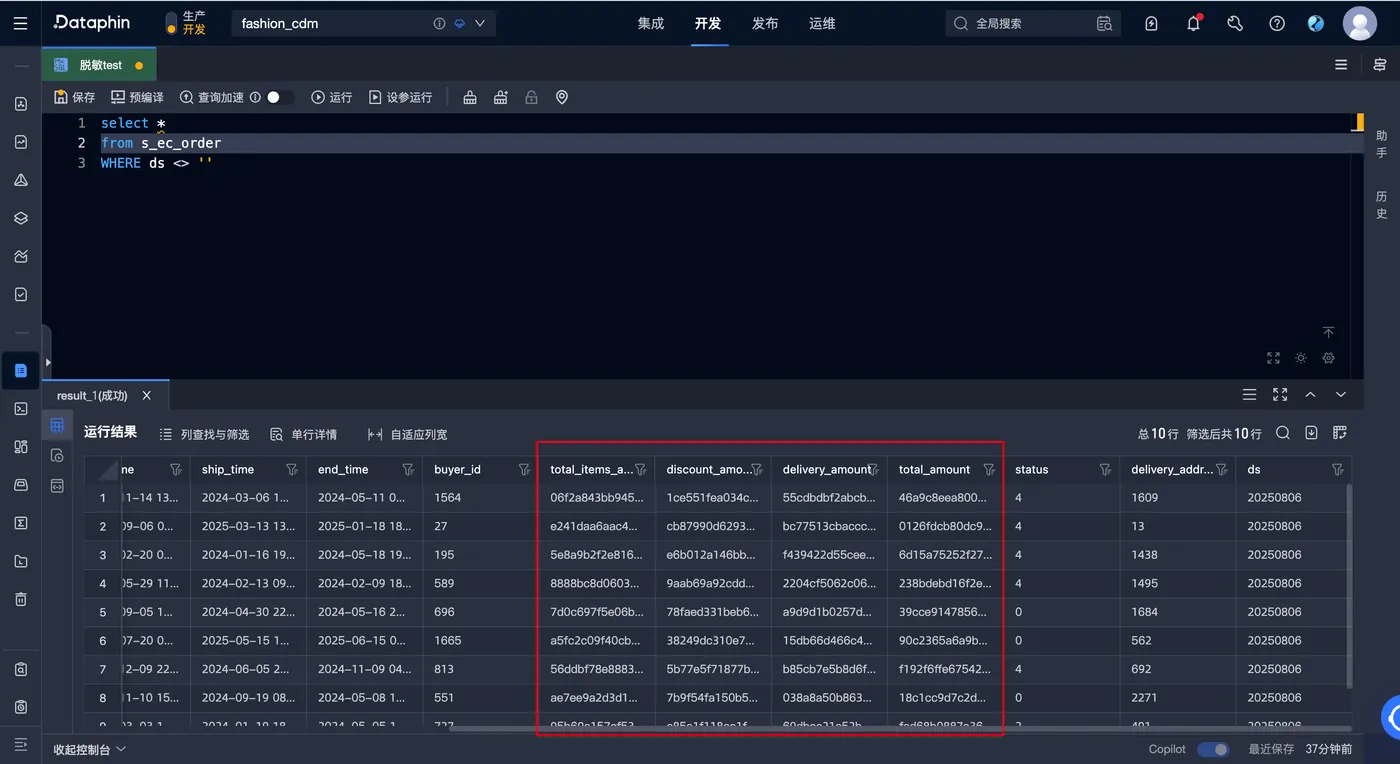Image resolution: width=1400 pixels, height=764 pixels.
Task: Click the sigma icon in the left sidebar
Action: coord(21,523)
